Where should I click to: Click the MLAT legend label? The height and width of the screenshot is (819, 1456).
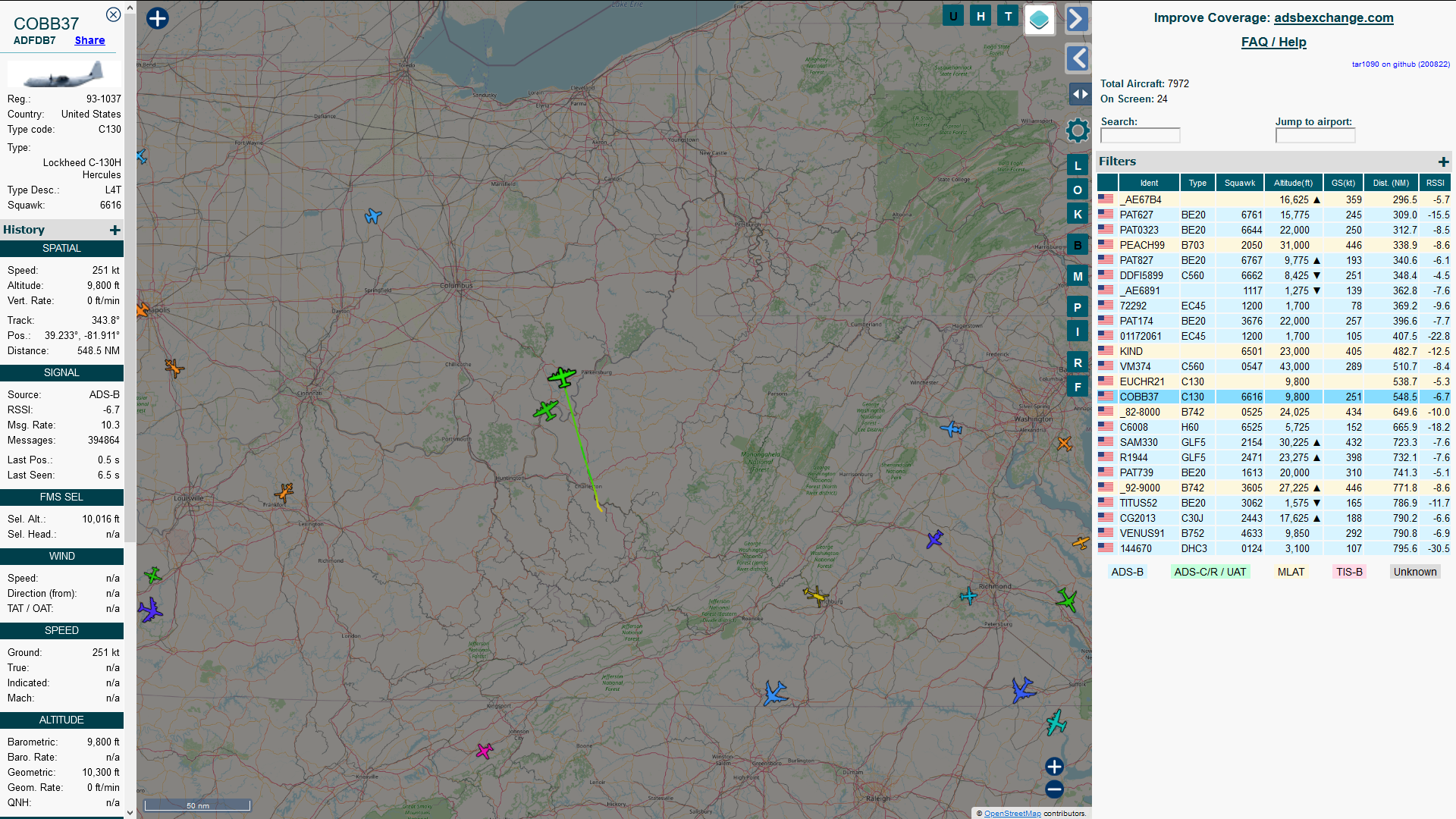pos(1291,572)
